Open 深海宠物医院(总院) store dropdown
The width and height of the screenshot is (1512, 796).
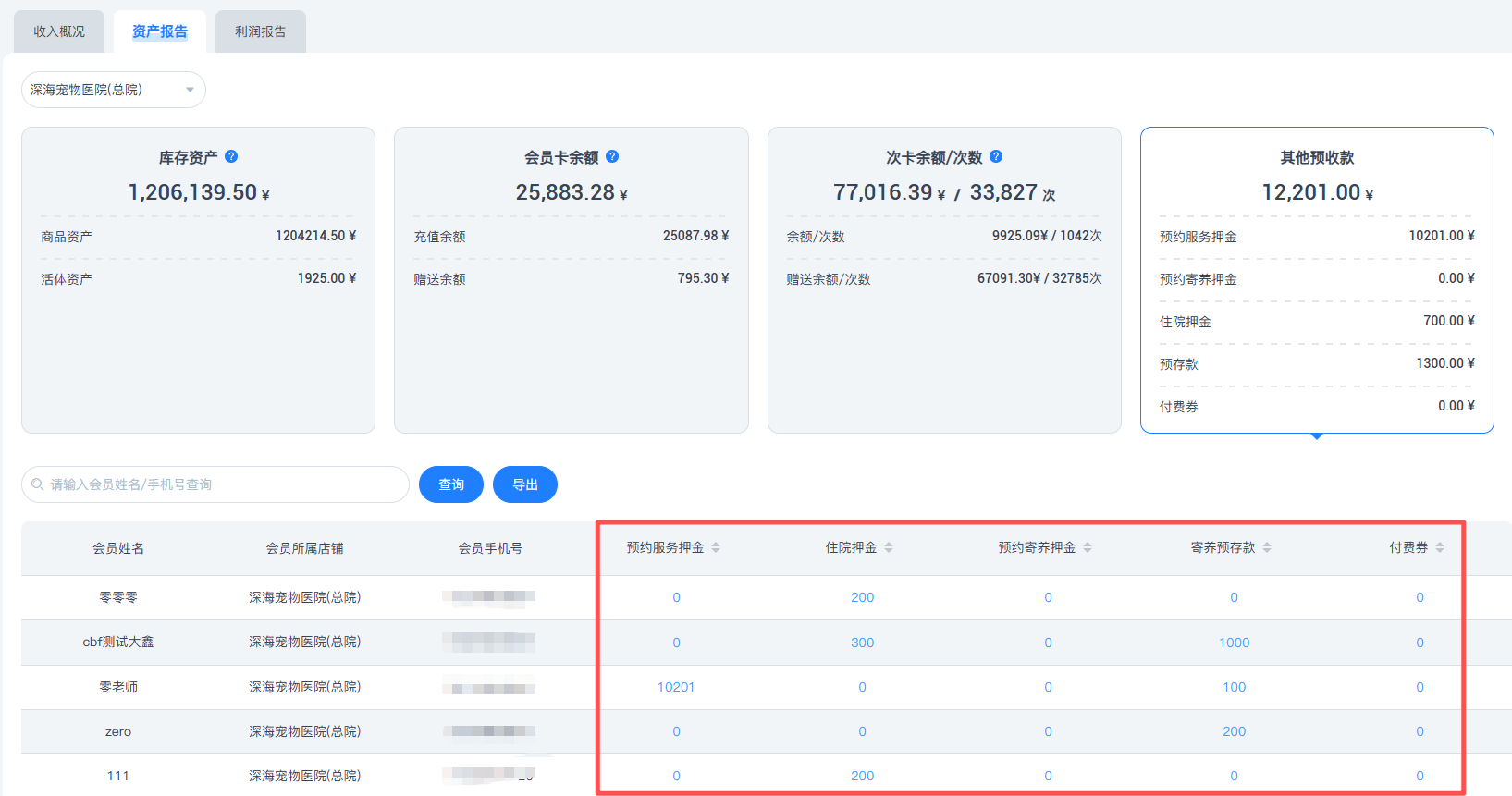[x=113, y=90]
